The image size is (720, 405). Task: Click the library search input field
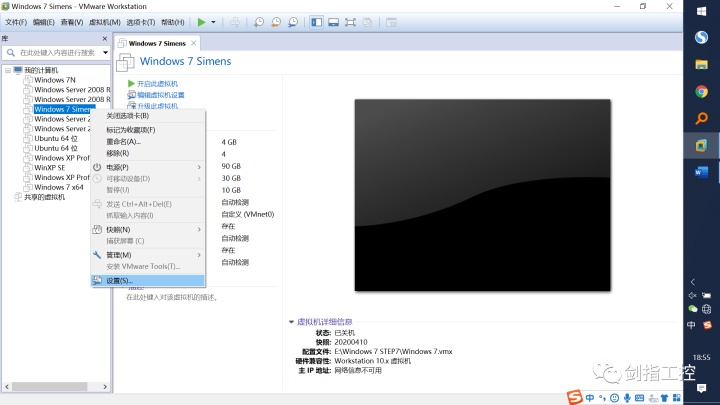57,53
